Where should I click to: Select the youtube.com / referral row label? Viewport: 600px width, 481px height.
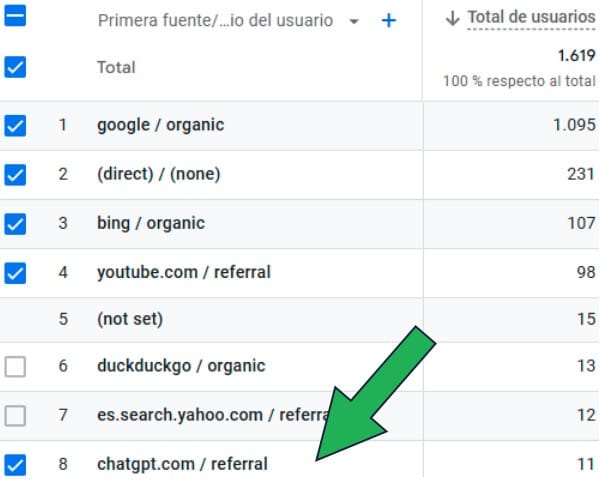click(183, 271)
